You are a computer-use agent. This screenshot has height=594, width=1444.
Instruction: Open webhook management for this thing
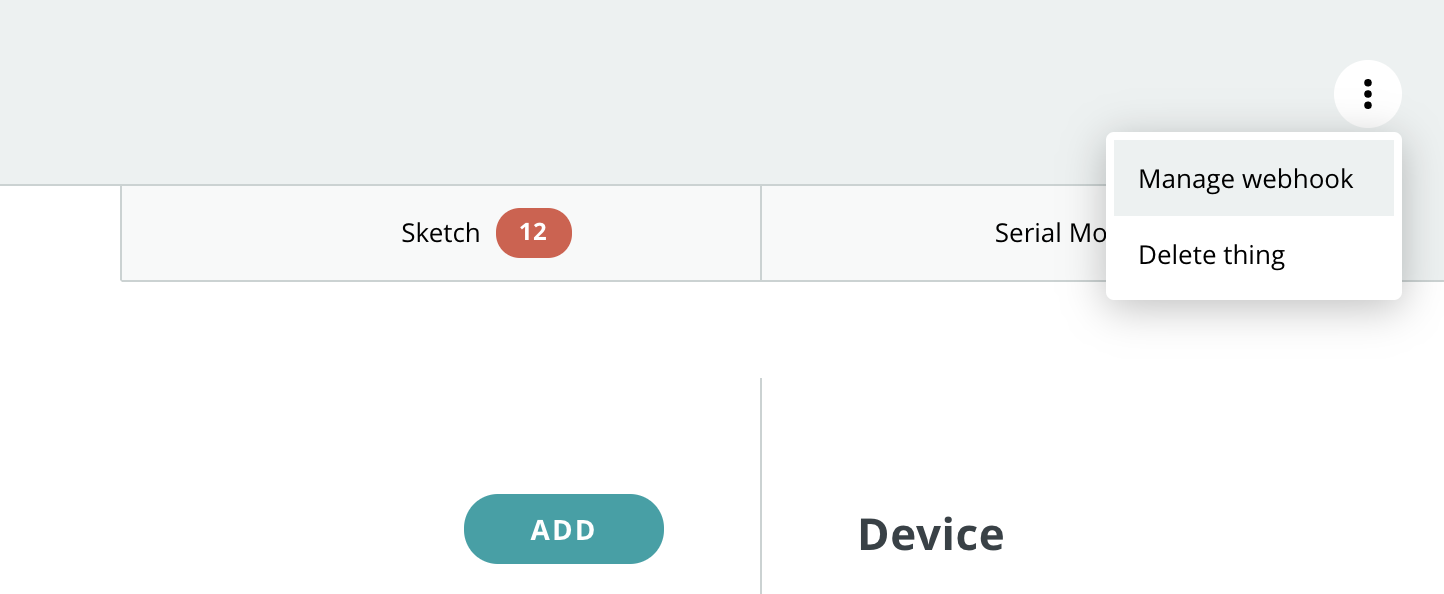(x=1246, y=179)
